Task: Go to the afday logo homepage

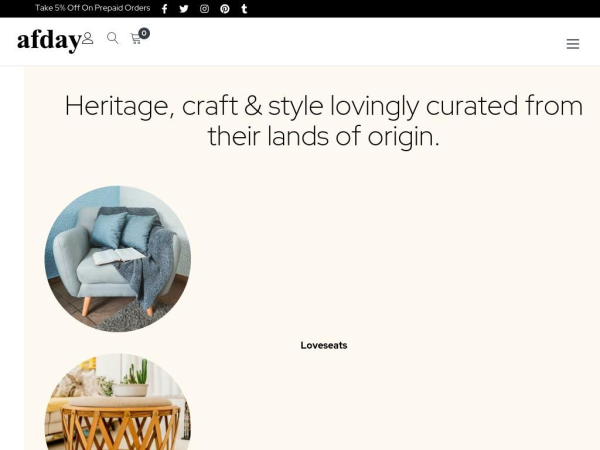Action: pos(49,41)
